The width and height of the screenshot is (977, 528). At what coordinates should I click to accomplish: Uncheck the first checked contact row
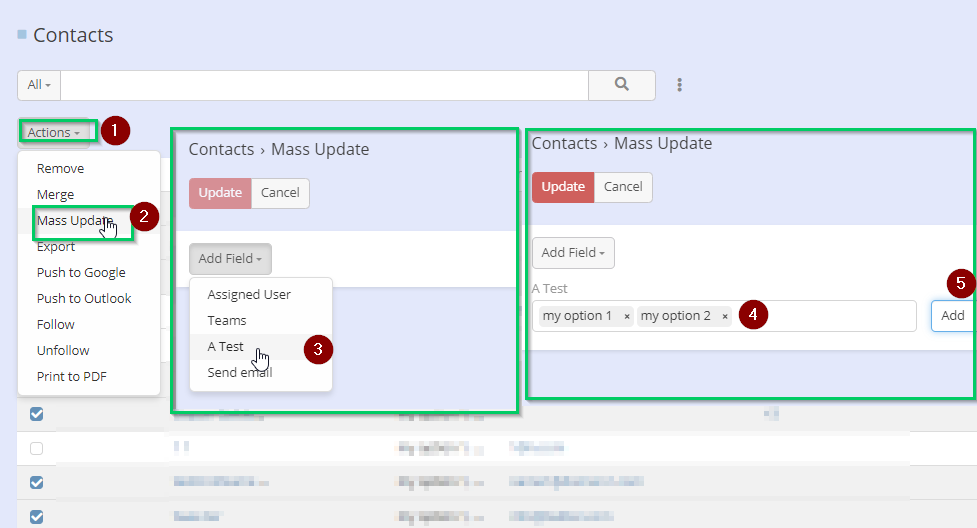click(37, 414)
